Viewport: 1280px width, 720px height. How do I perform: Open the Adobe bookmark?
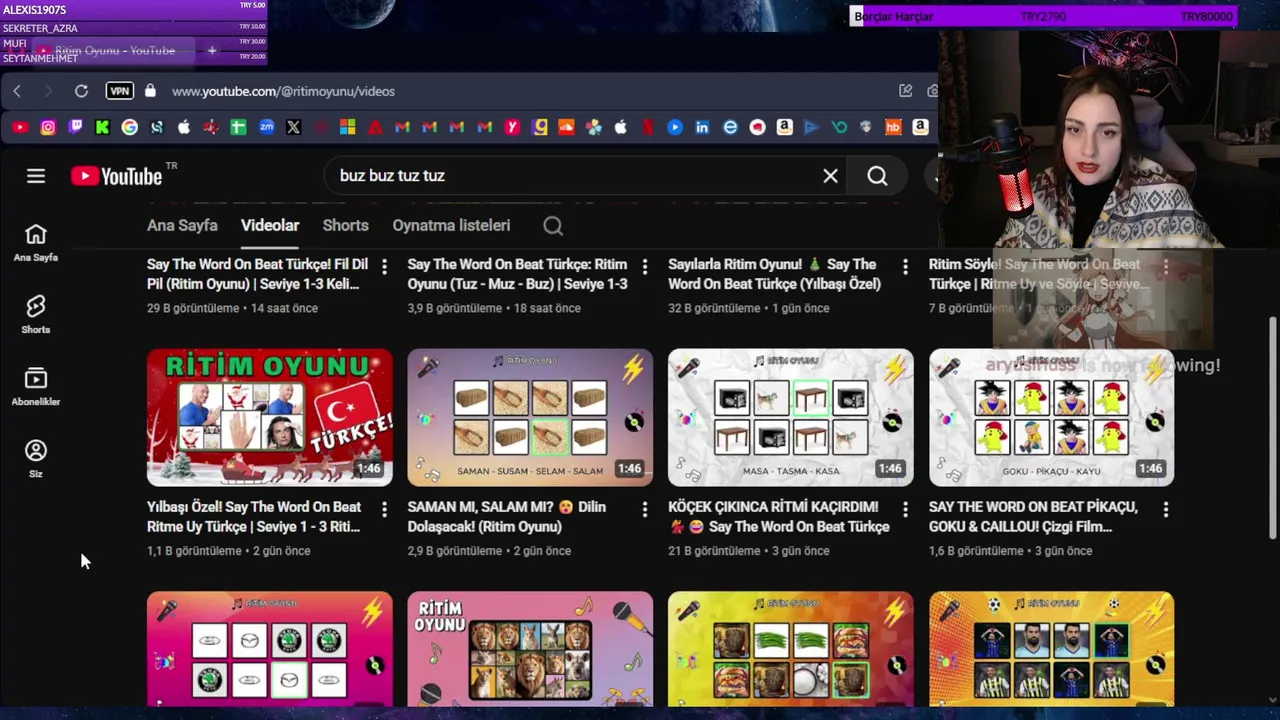[x=375, y=127]
